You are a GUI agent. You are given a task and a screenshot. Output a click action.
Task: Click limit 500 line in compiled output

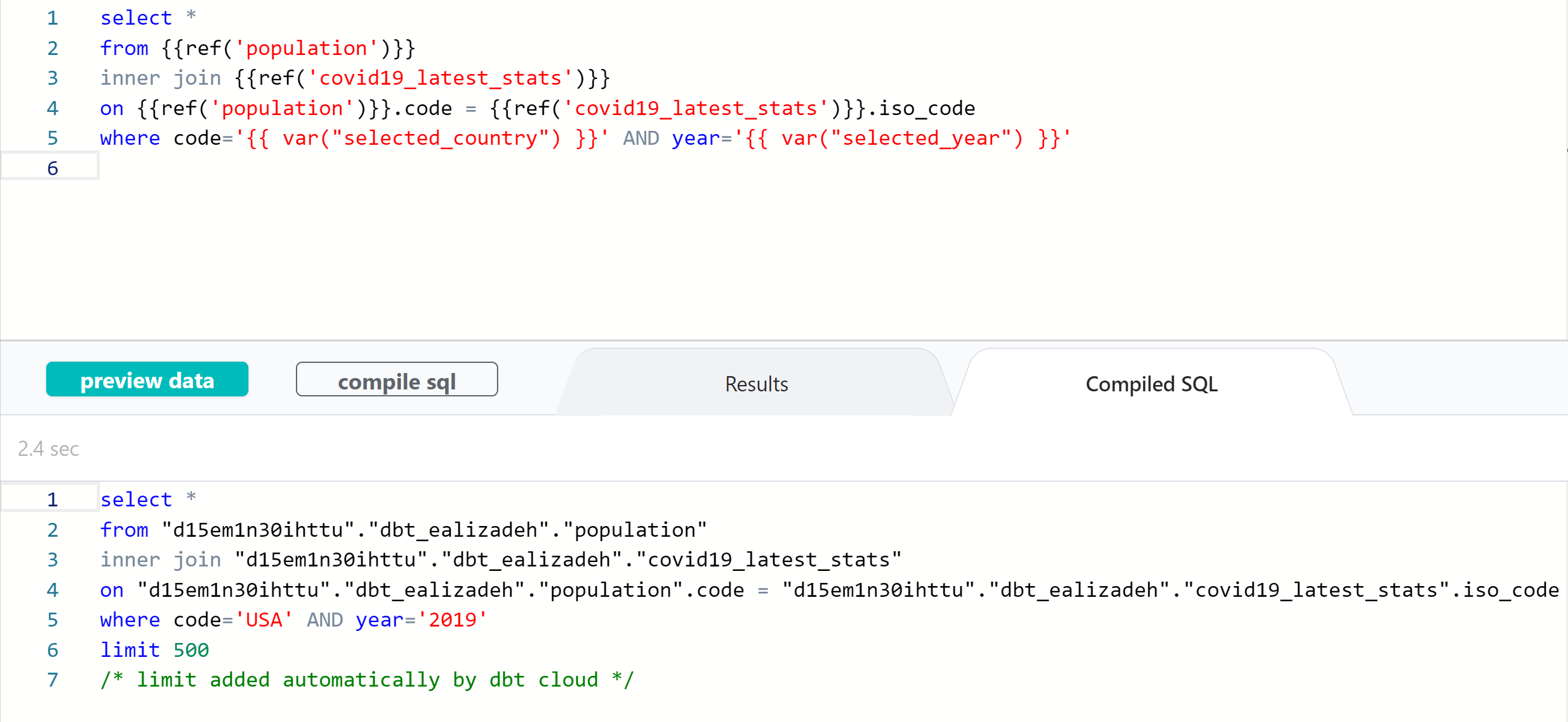pyautogui.click(x=154, y=650)
